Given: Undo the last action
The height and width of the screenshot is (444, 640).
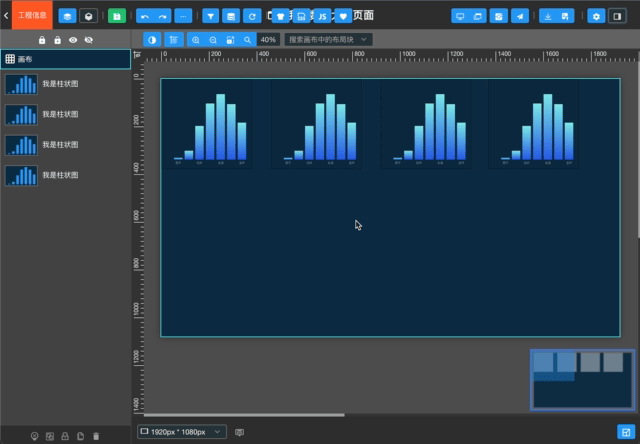Looking at the screenshot, I should coord(144,16).
